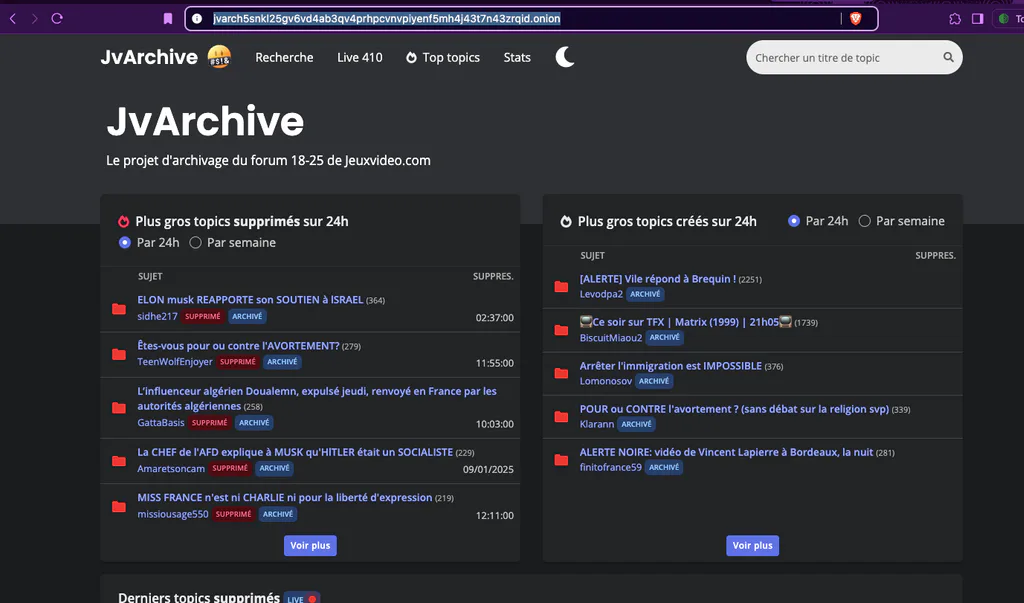Open author profile Lomonosov

click(605, 381)
